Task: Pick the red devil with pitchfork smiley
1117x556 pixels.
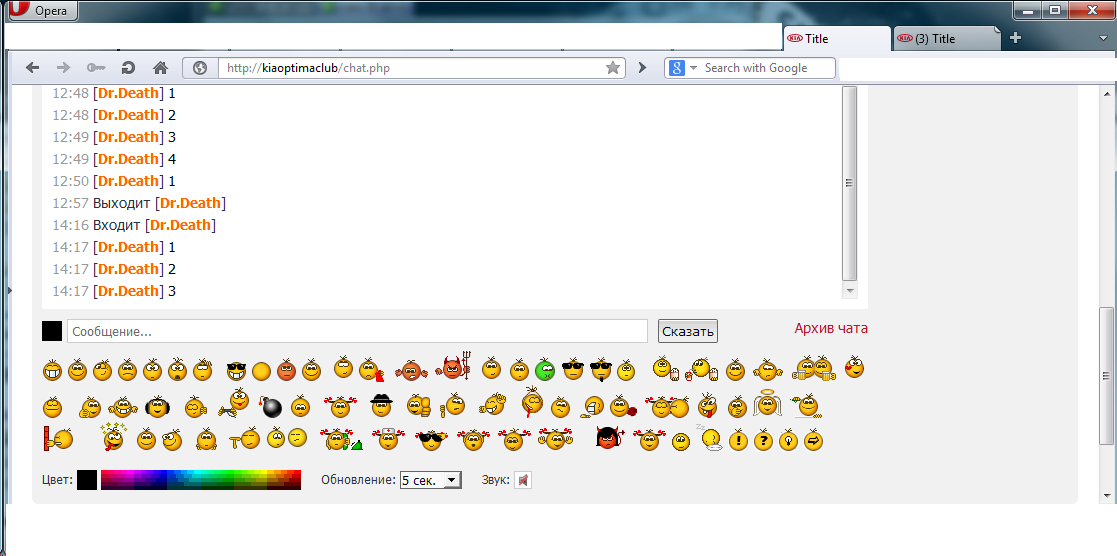Action: [454, 368]
